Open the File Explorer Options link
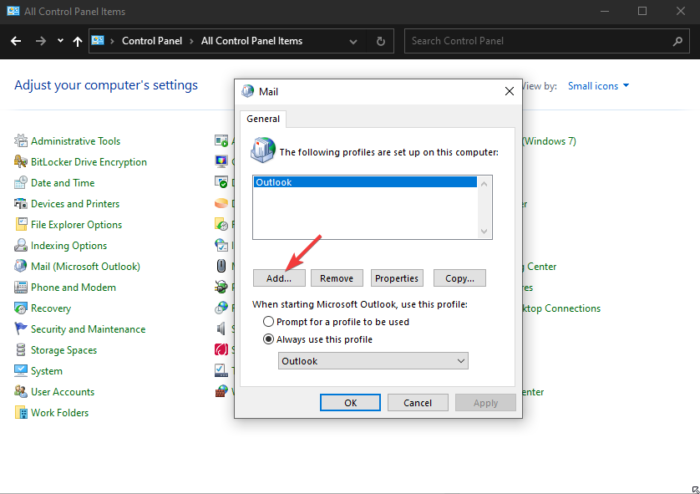 (76, 224)
